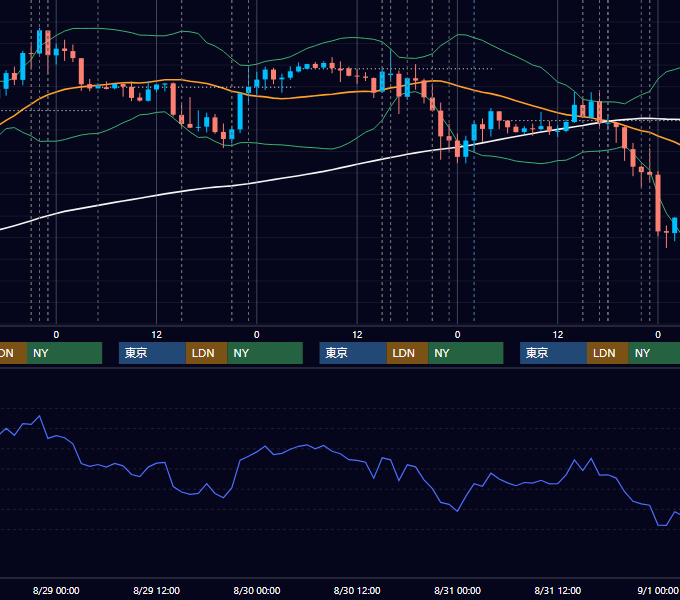680x600 pixels.
Task: Click hour label 12 above 8/31 12:00
Action: pos(558,335)
